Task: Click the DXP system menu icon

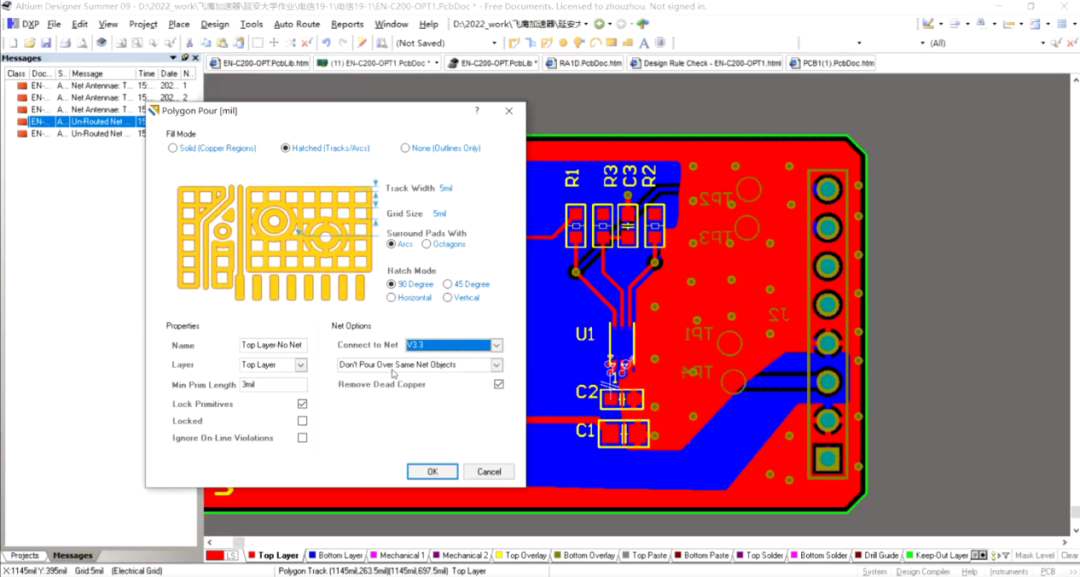Action: click(23, 23)
